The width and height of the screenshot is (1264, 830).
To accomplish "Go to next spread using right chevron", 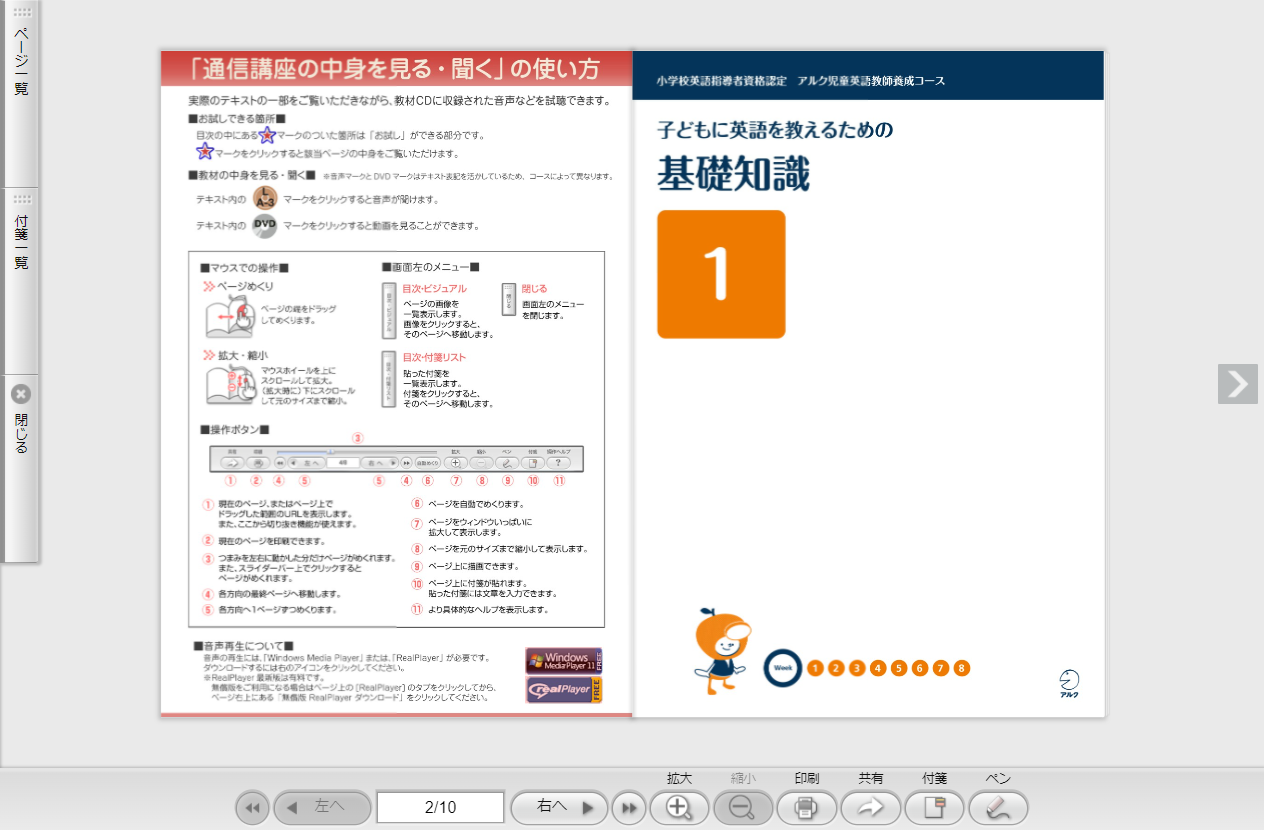I will point(1237,384).
